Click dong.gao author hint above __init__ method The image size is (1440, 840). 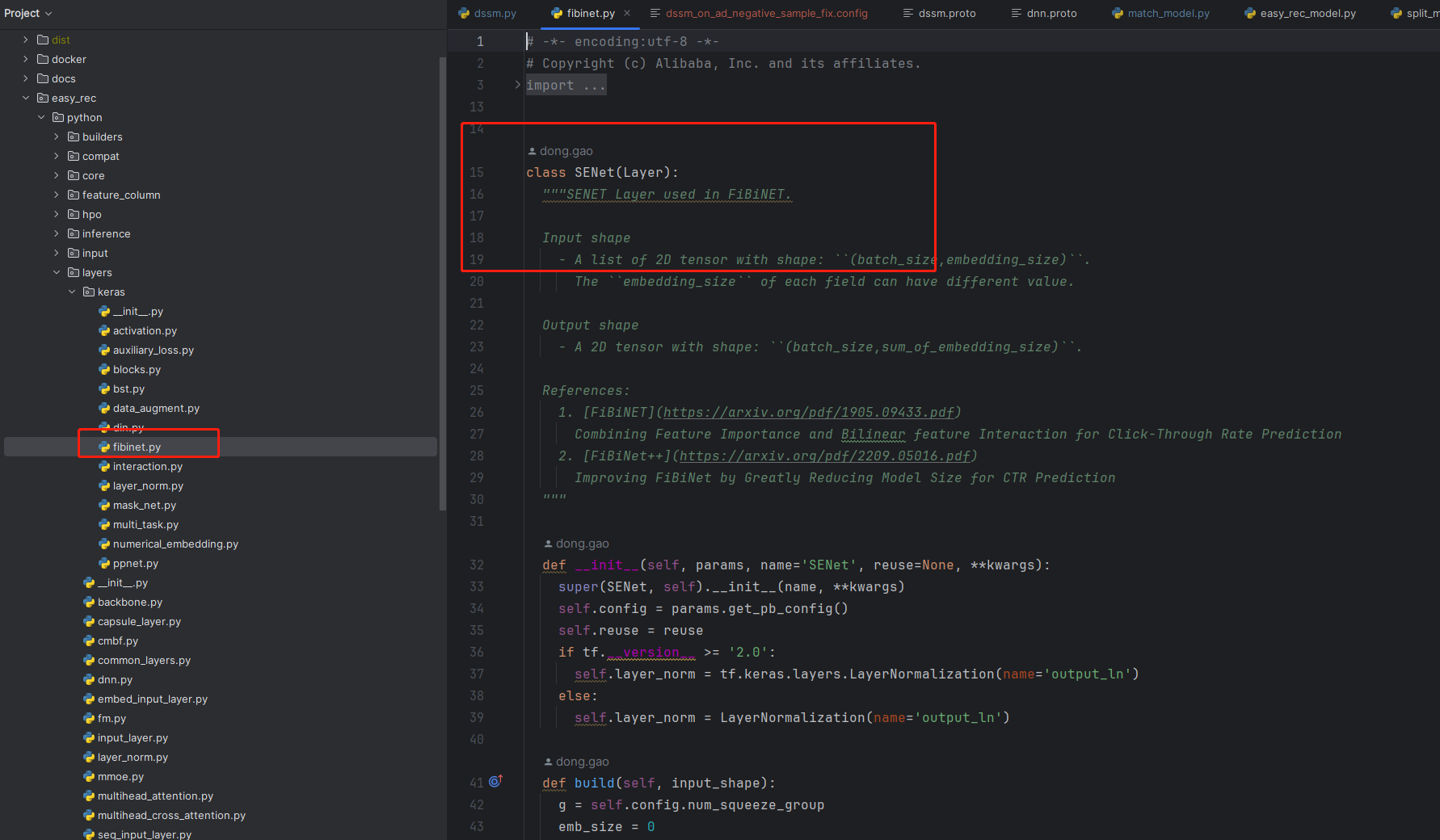point(576,544)
